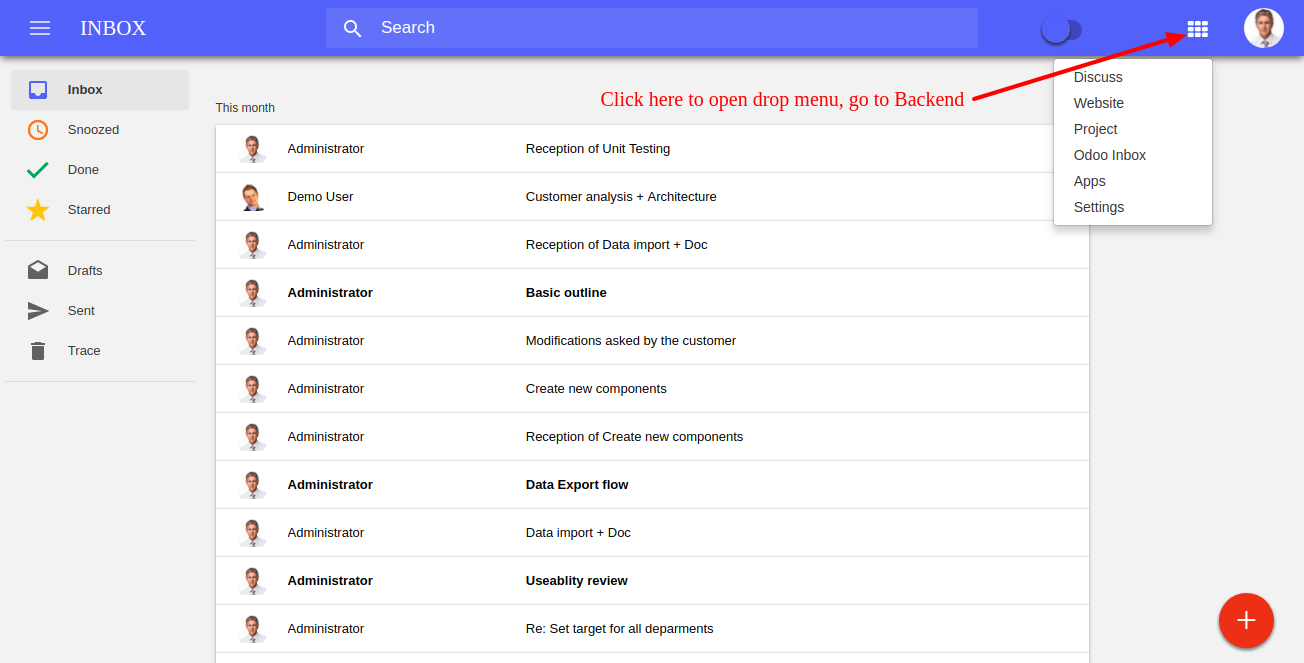The image size is (1304, 663).
Task: Open the Drafts folder label
Action: [x=85, y=271]
